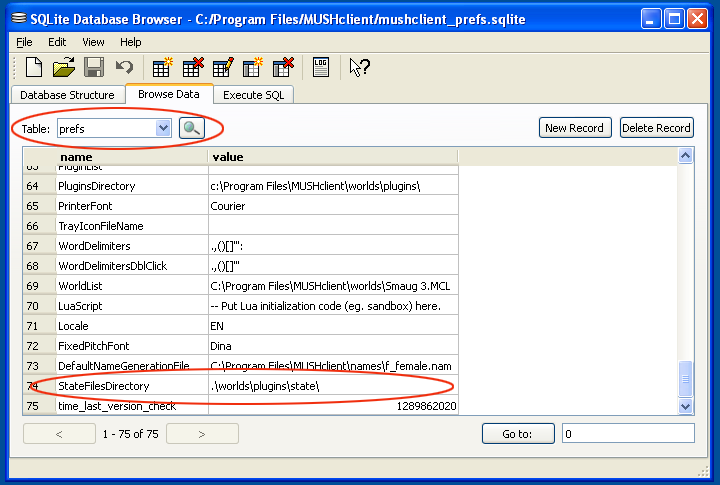Click the Create Index toolbar icon

pos(253,68)
